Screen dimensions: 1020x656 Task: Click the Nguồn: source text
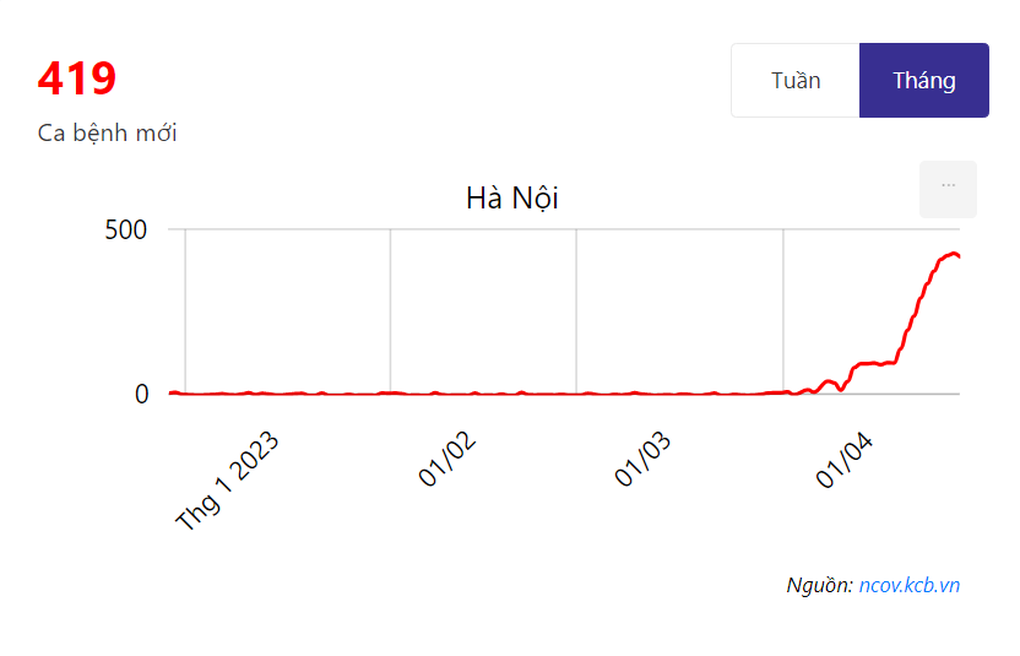click(x=820, y=585)
